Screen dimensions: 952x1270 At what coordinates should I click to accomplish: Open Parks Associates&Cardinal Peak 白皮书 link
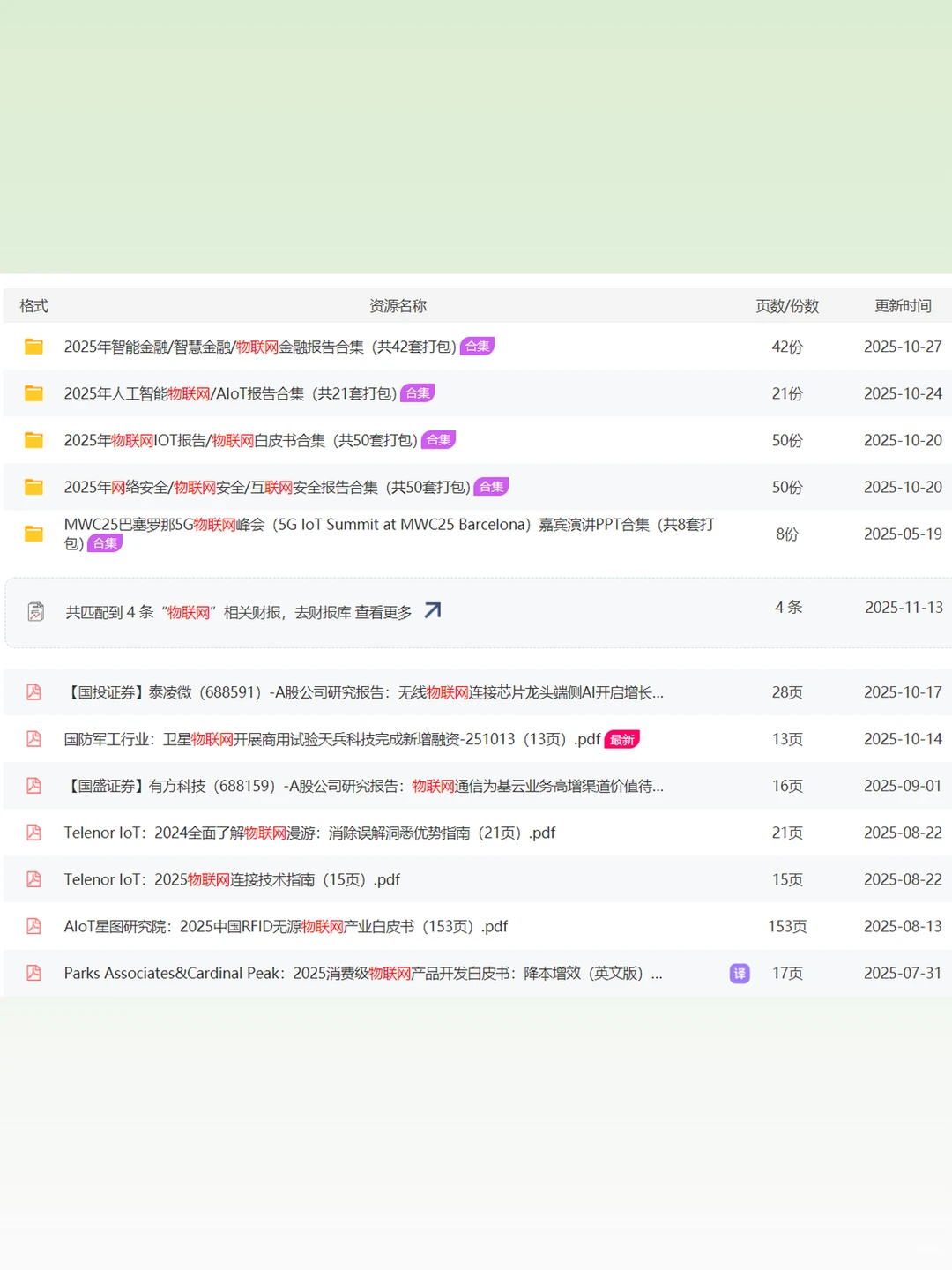click(x=363, y=973)
